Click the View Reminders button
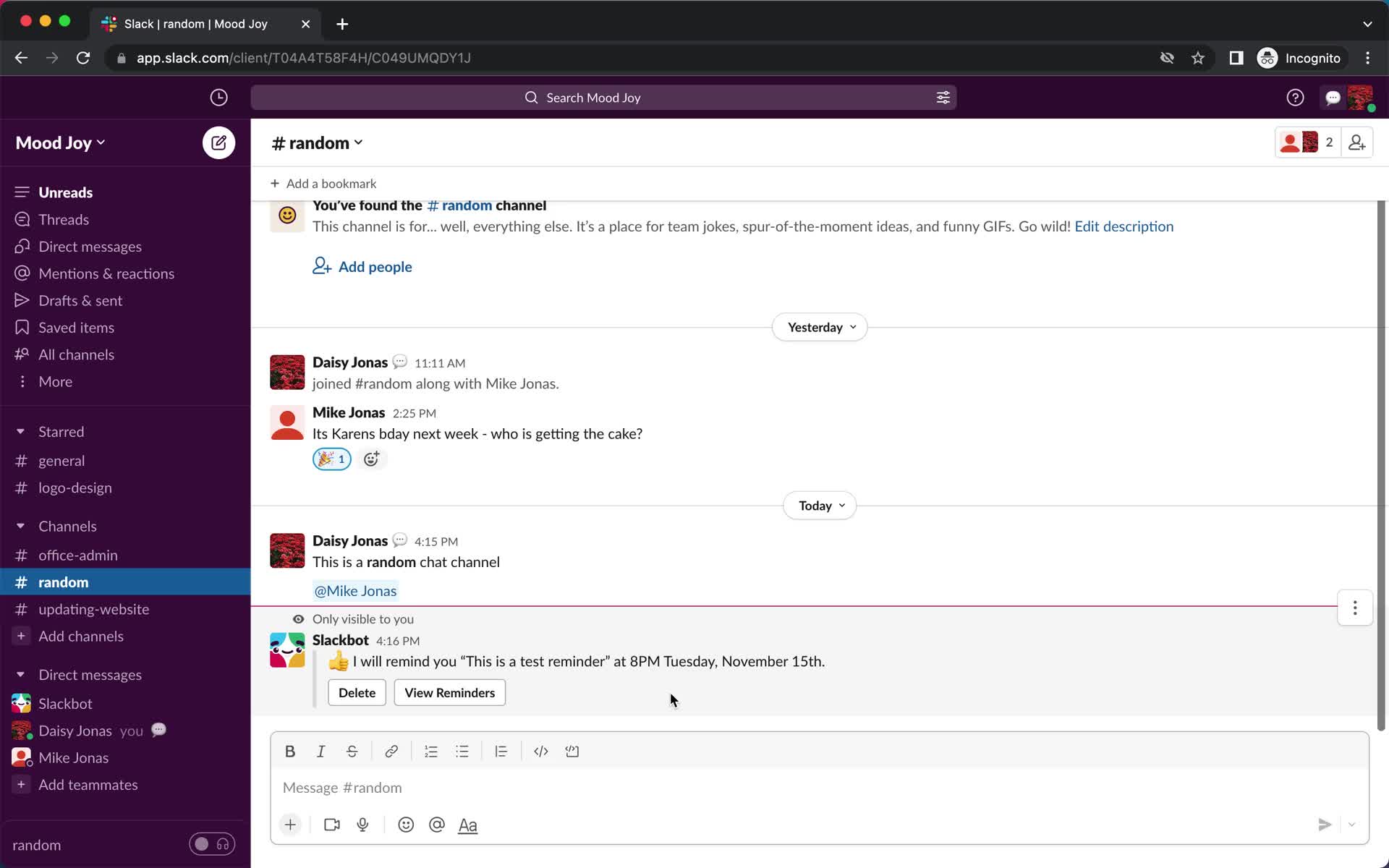This screenshot has height=868, width=1389. click(x=449, y=692)
